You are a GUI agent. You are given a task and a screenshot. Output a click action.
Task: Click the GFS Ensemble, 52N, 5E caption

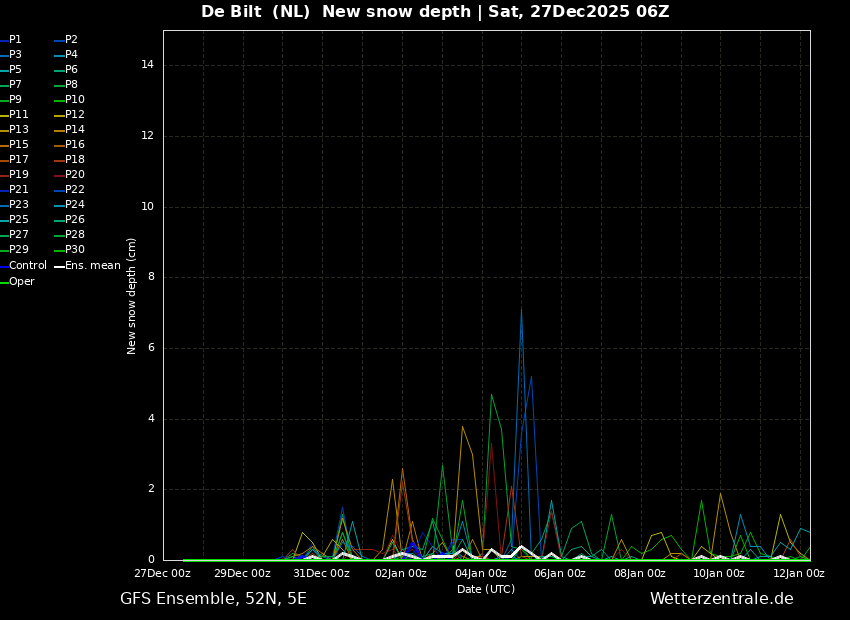point(213,599)
